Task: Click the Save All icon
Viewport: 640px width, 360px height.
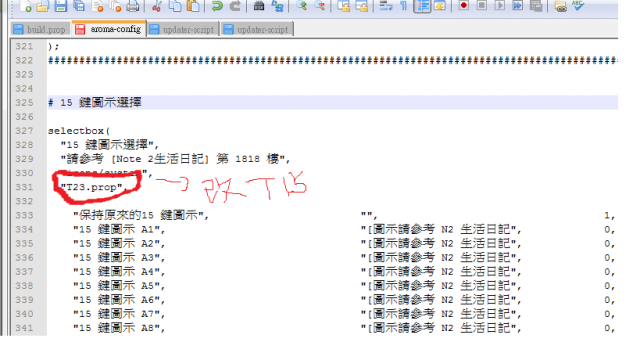Action: [79, 6]
